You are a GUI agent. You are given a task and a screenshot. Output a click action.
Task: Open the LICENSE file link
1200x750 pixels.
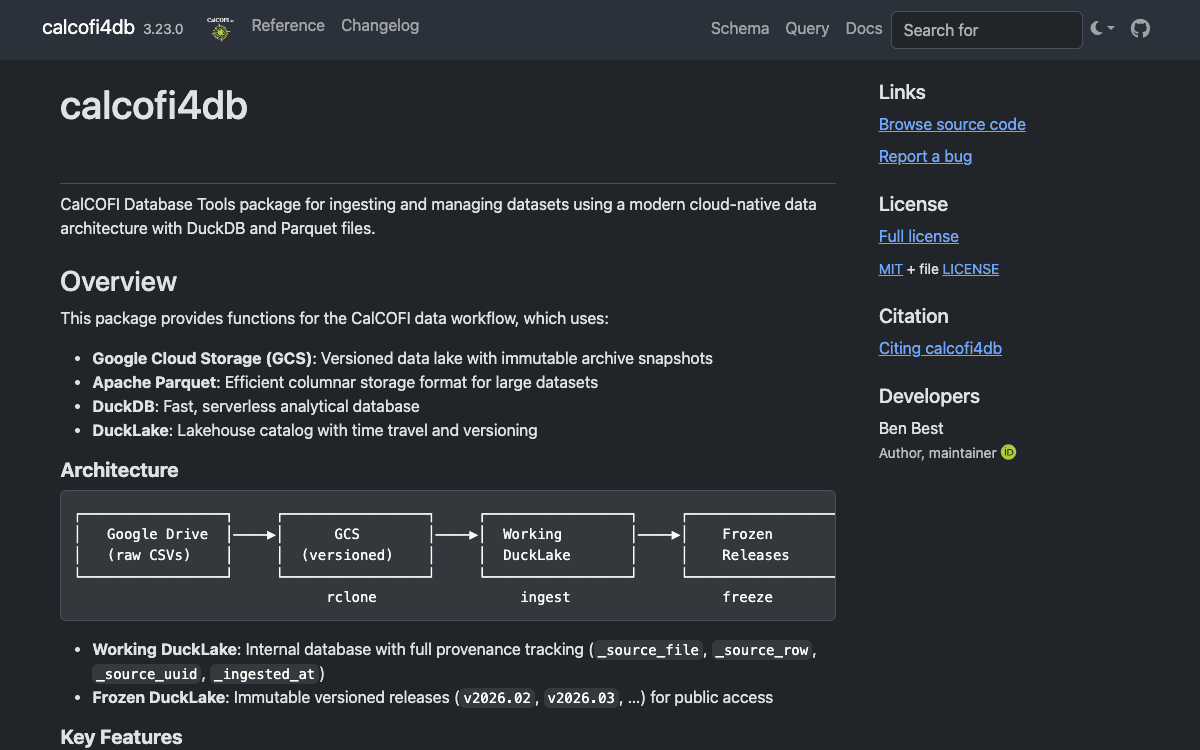[970, 269]
